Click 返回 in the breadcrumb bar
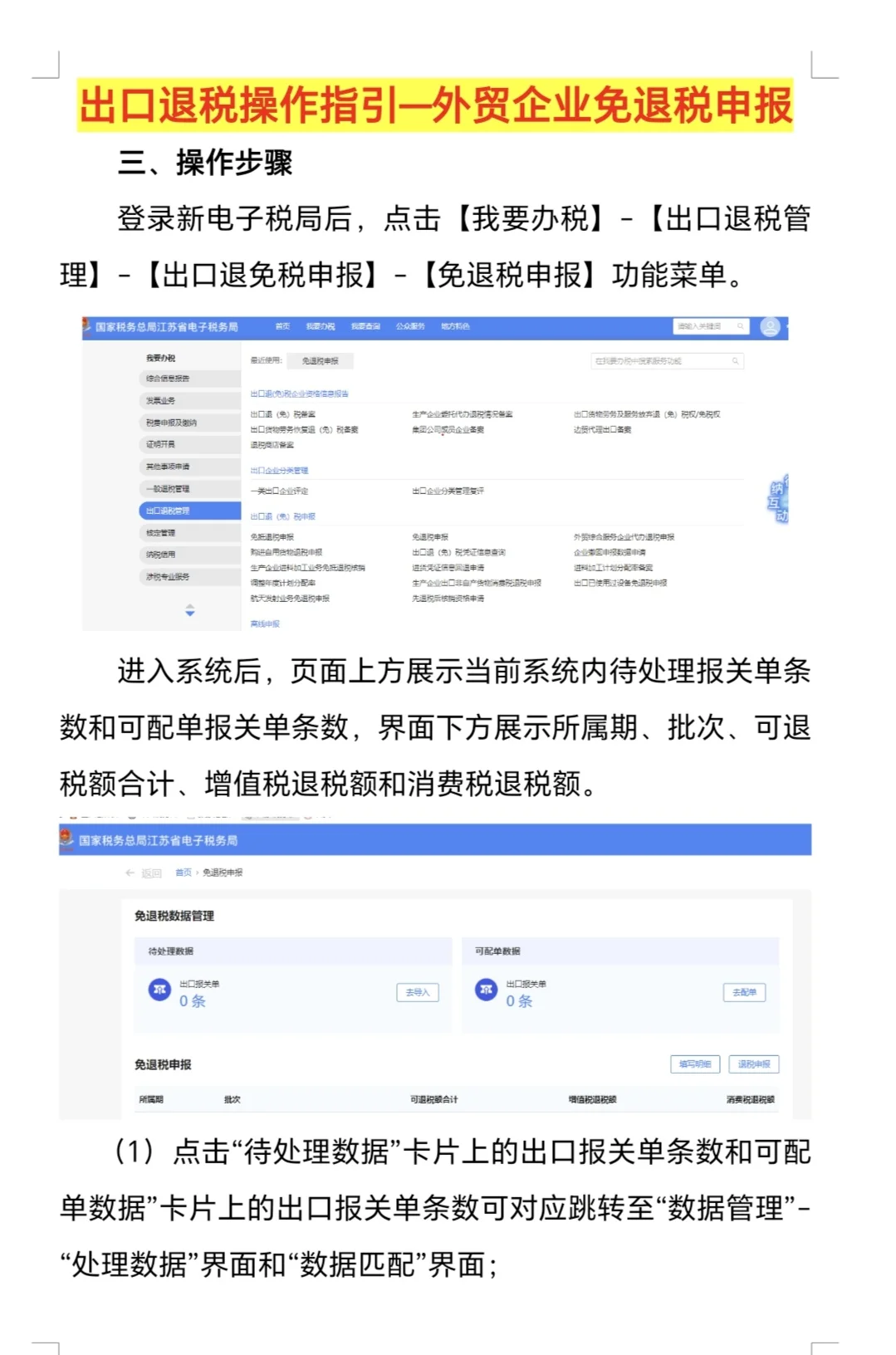The width and height of the screenshot is (896, 1355). [152, 873]
